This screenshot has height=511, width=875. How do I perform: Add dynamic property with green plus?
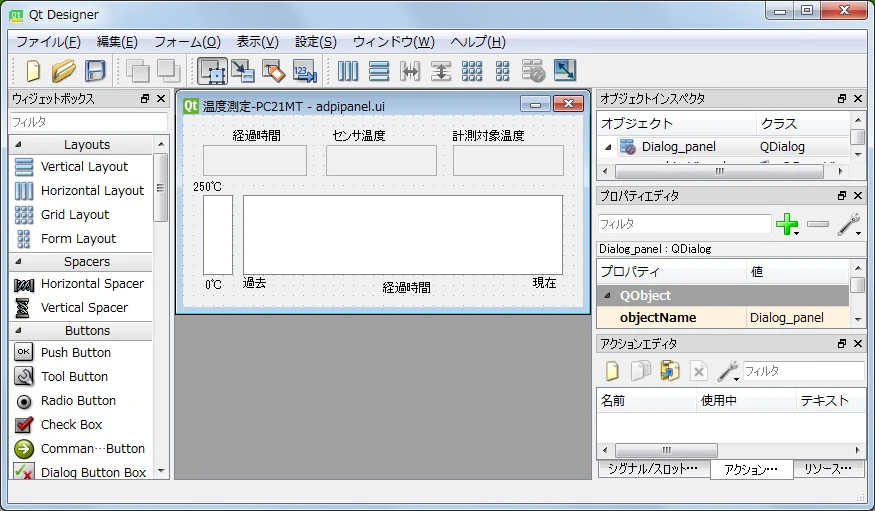click(x=787, y=224)
